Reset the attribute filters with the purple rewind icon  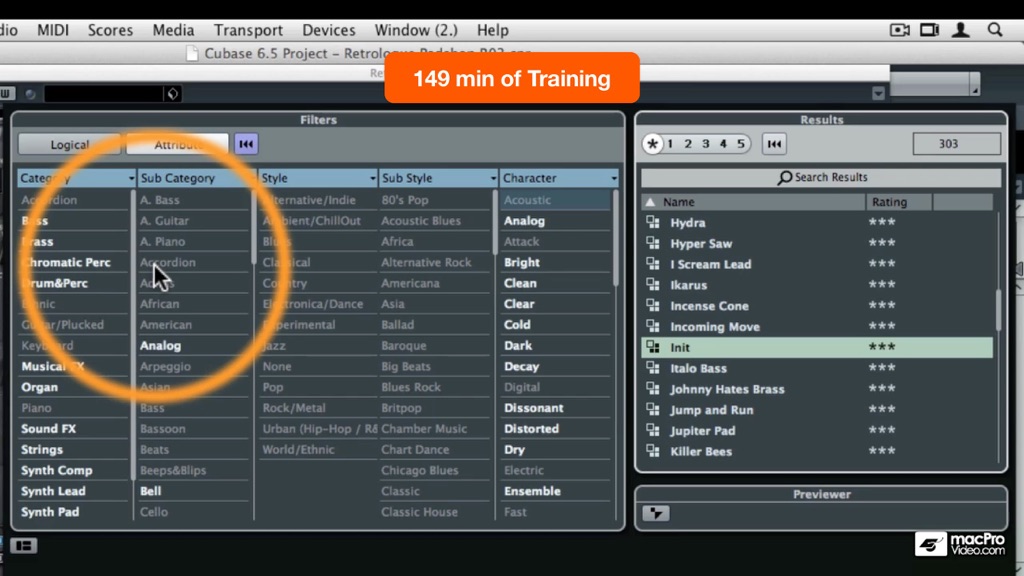click(246, 144)
